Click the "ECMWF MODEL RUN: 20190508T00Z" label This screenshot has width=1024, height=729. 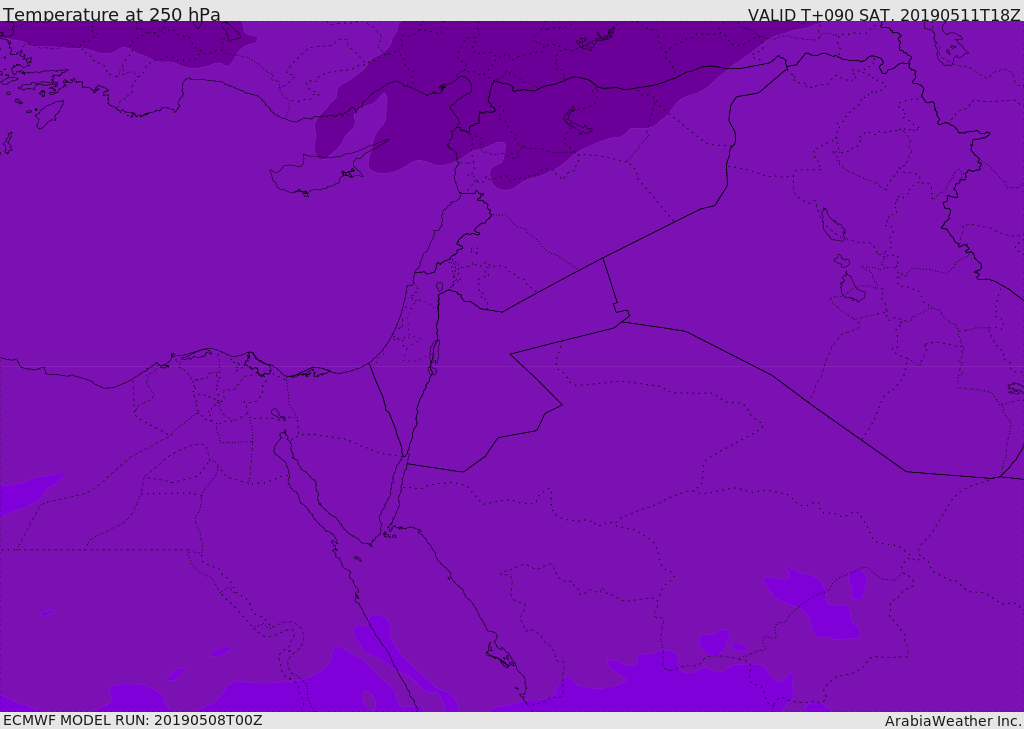tap(133, 720)
